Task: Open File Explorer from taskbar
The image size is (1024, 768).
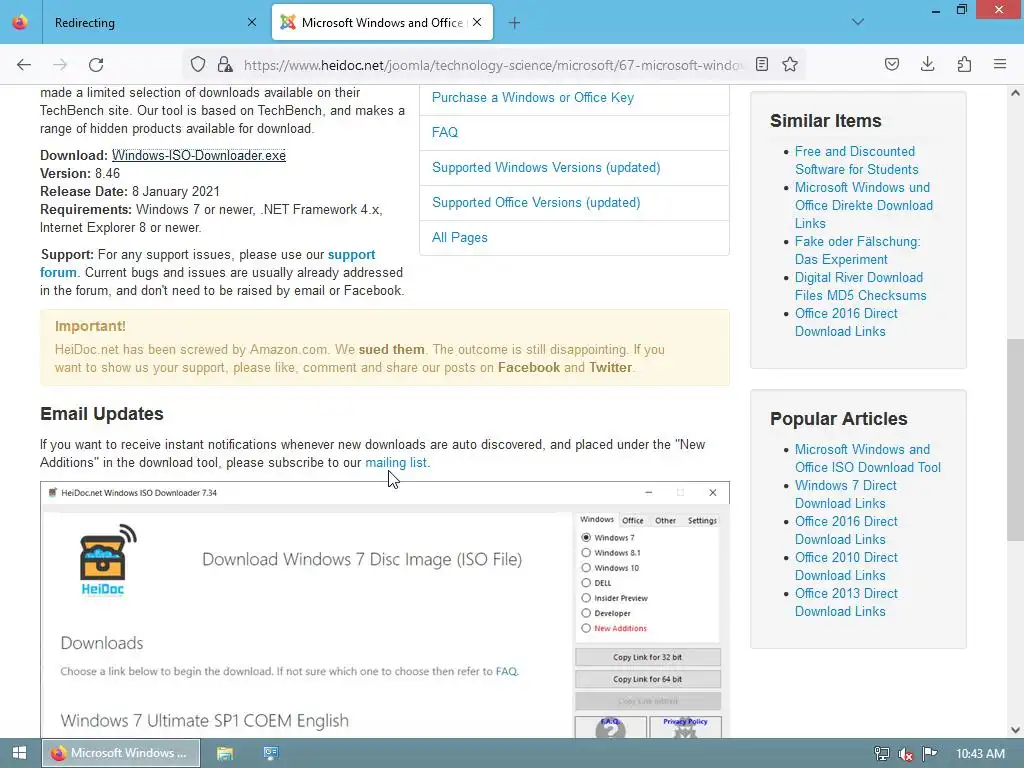Action: tap(225, 753)
